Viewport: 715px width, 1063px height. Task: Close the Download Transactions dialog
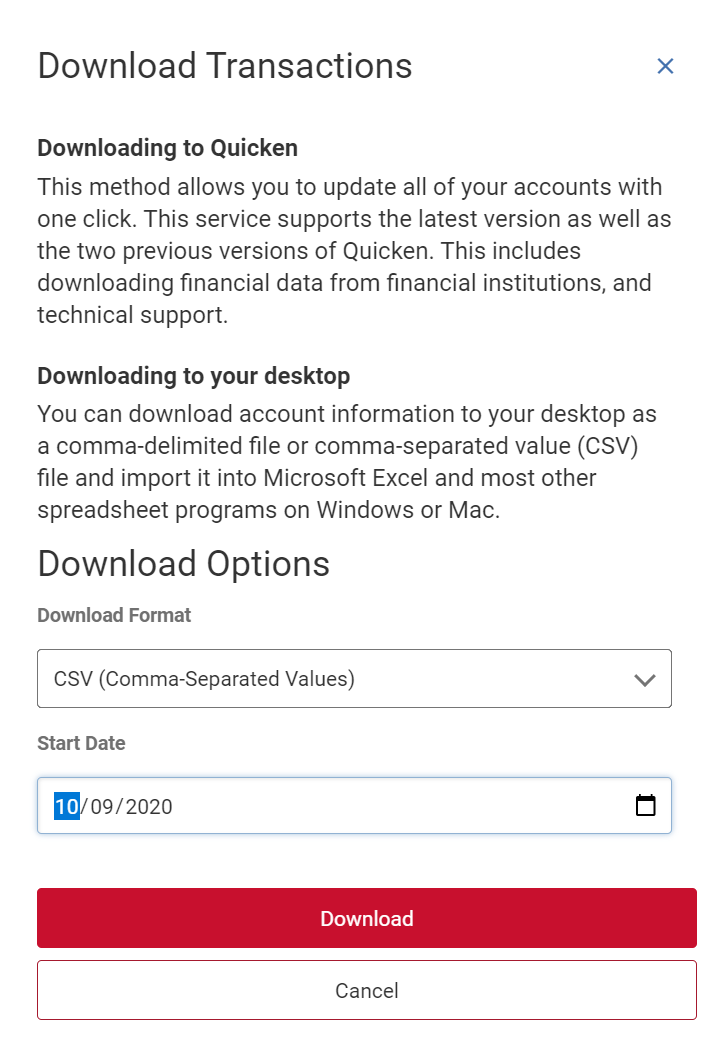coord(665,66)
